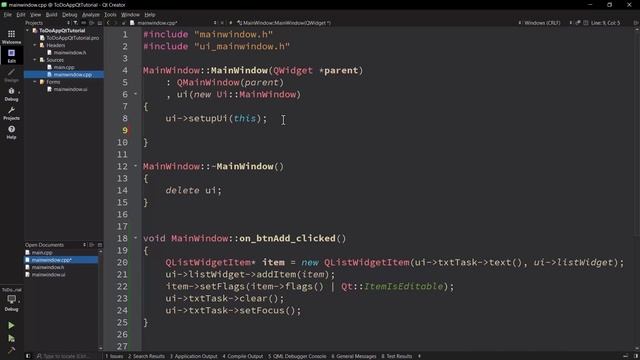
Task: Place cursor on empty line 9
Action: point(388,131)
